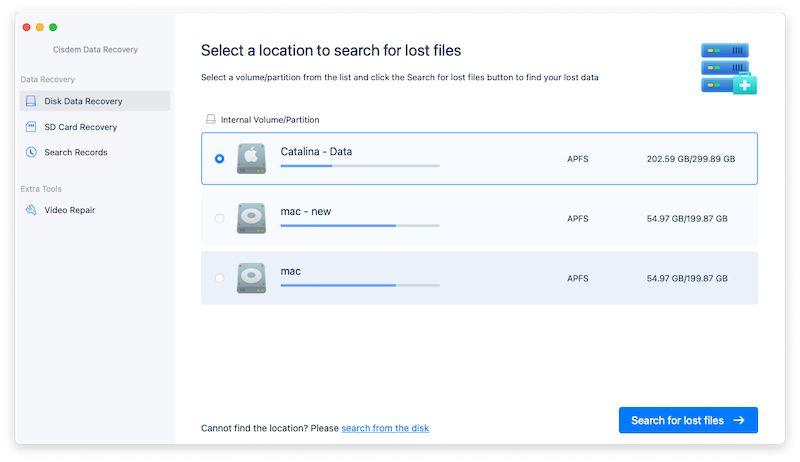Click the server first-aid icon at top right
Viewport: 800px width, 462px height.
pyautogui.click(x=729, y=68)
